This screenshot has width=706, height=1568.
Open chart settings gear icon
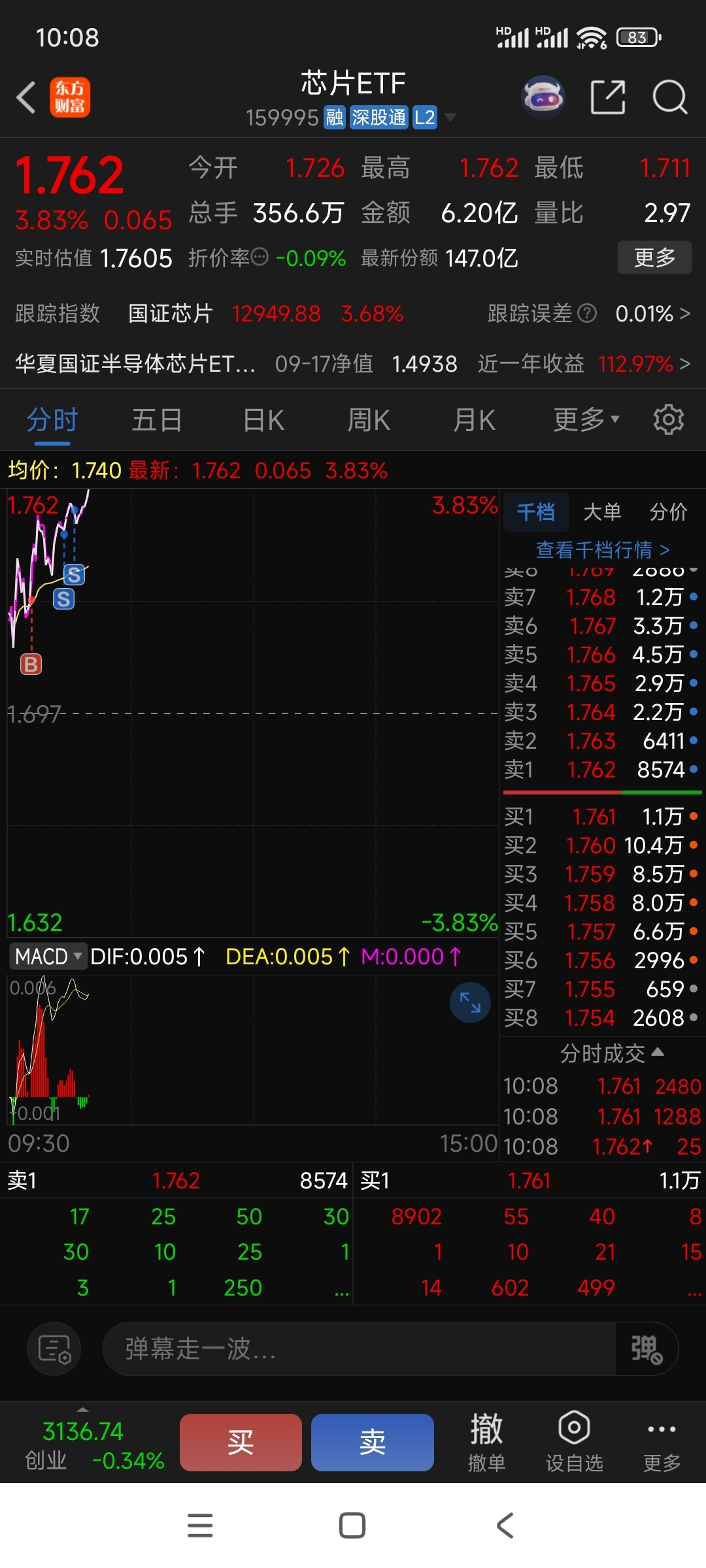click(x=668, y=419)
